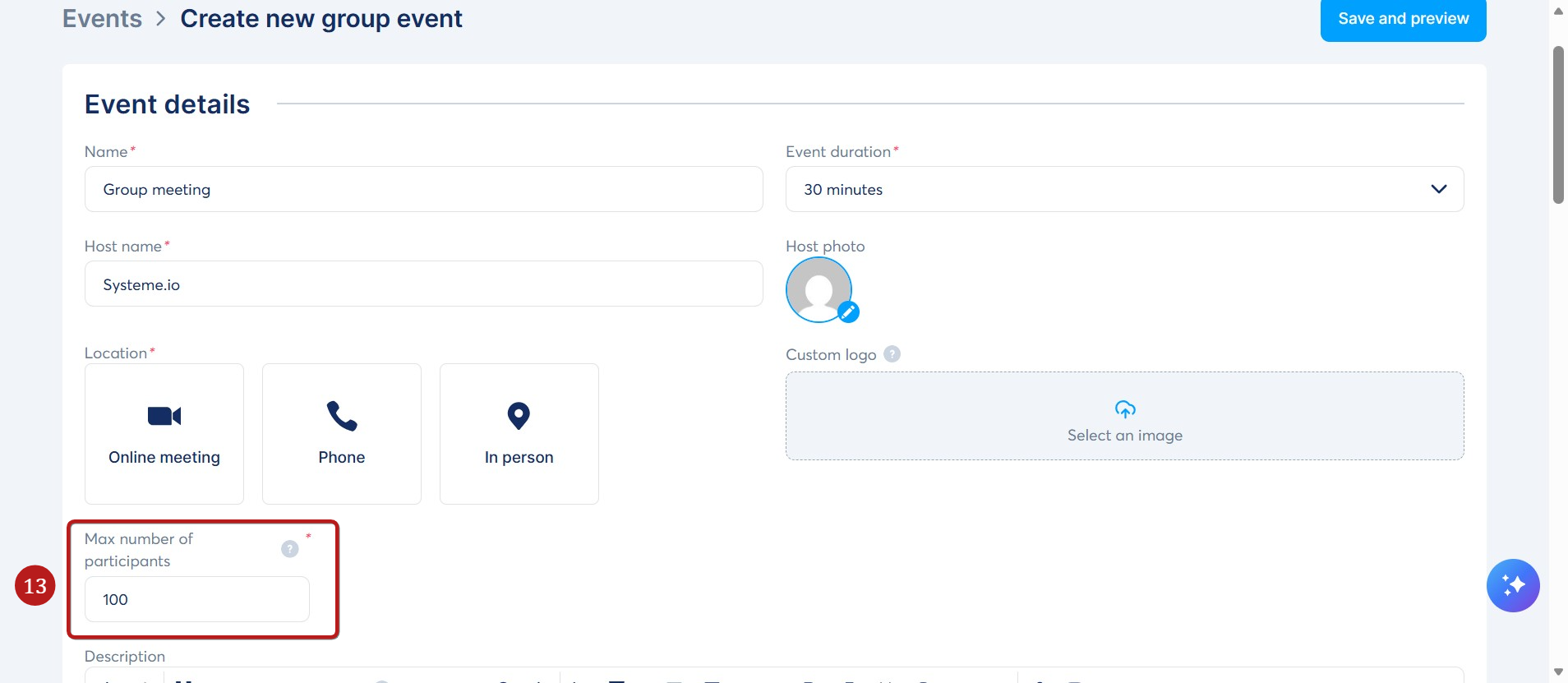Edit the Max number of participants field
The height and width of the screenshot is (683, 1568).
pyautogui.click(x=197, y=599)
